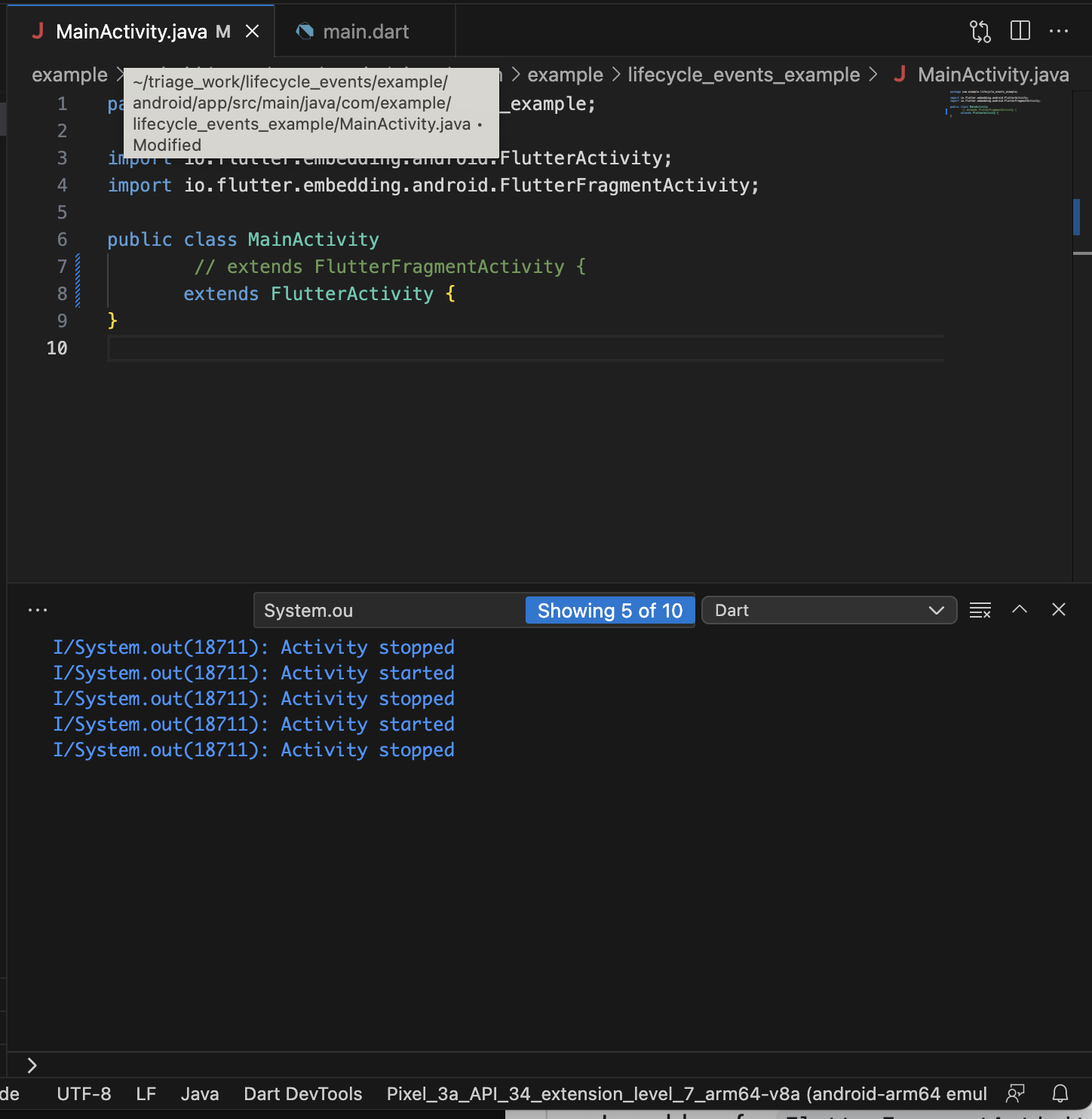Open the Dart output channel dropdown
The image size is (1092, 1119).
tap(829, 610)
